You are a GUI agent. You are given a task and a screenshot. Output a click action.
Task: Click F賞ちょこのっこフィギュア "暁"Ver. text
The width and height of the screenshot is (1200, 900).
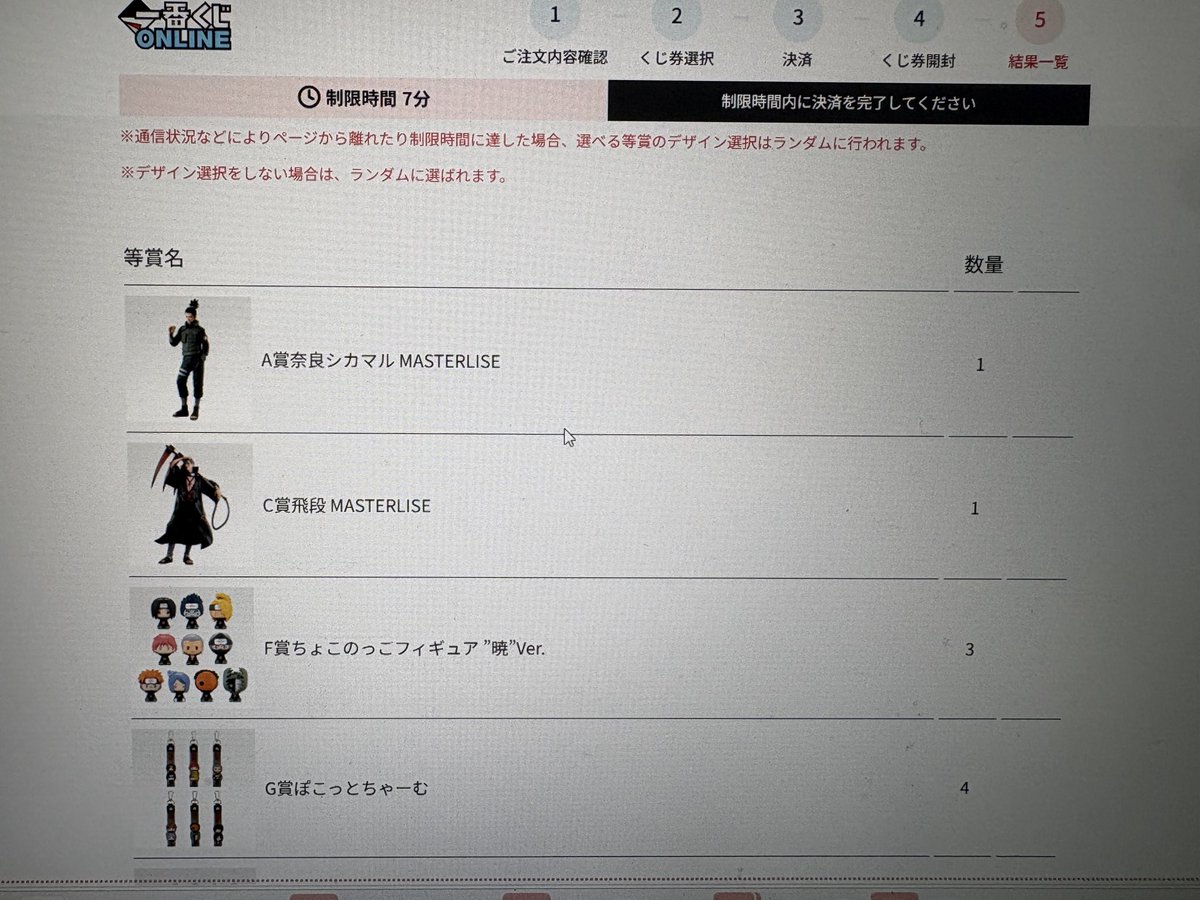[x=404, y=649]
